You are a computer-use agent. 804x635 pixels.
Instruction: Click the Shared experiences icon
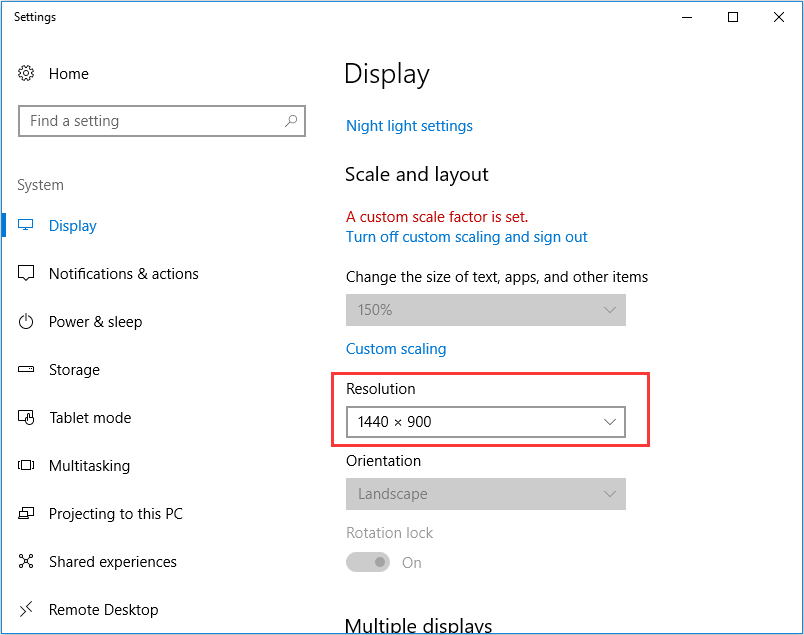[x=26, y=561]
